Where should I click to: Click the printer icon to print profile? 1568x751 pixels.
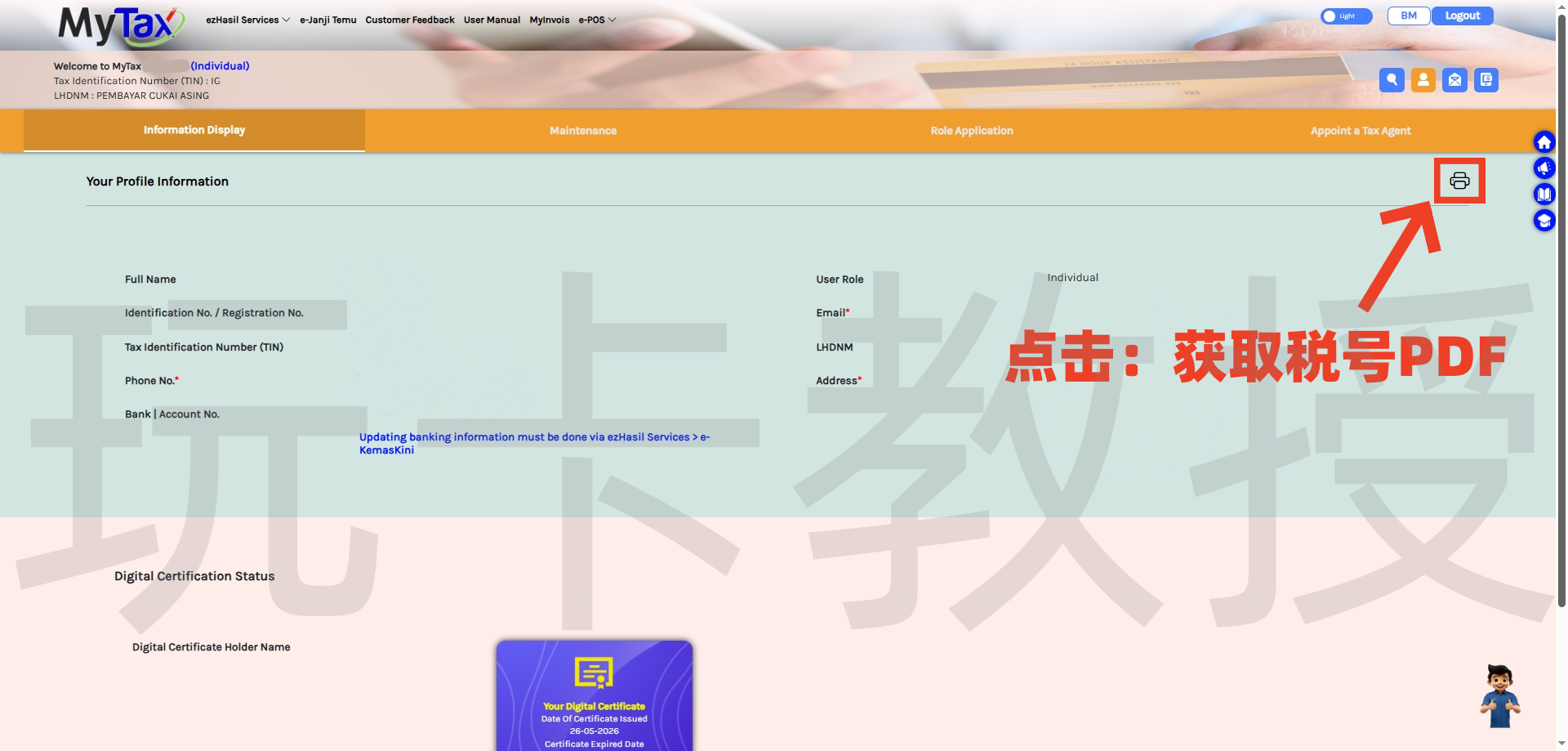coord(1459,181)
